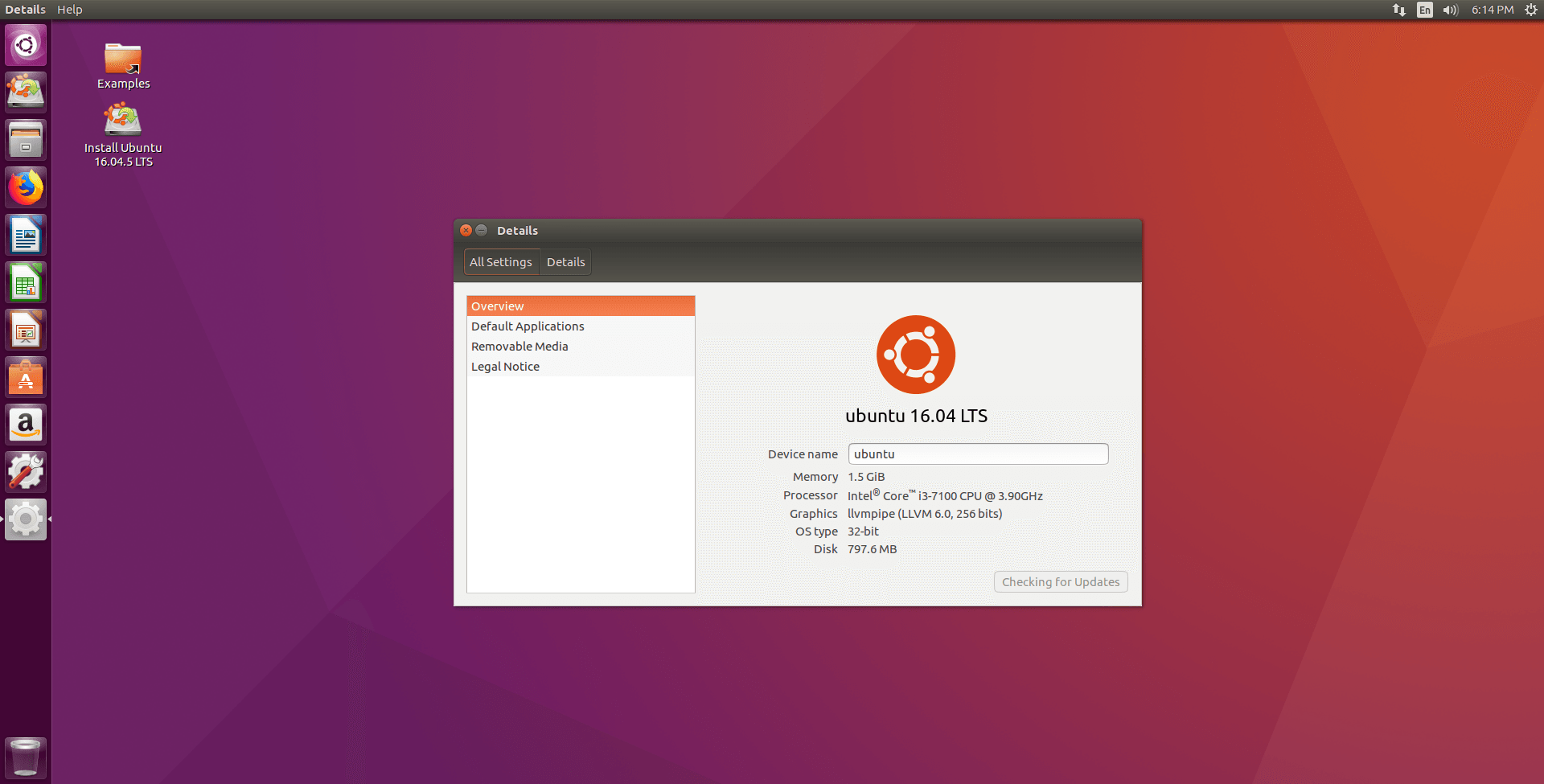Select Default Applications in the sidebar
1544x784 pixels.
tap(581, 326)
